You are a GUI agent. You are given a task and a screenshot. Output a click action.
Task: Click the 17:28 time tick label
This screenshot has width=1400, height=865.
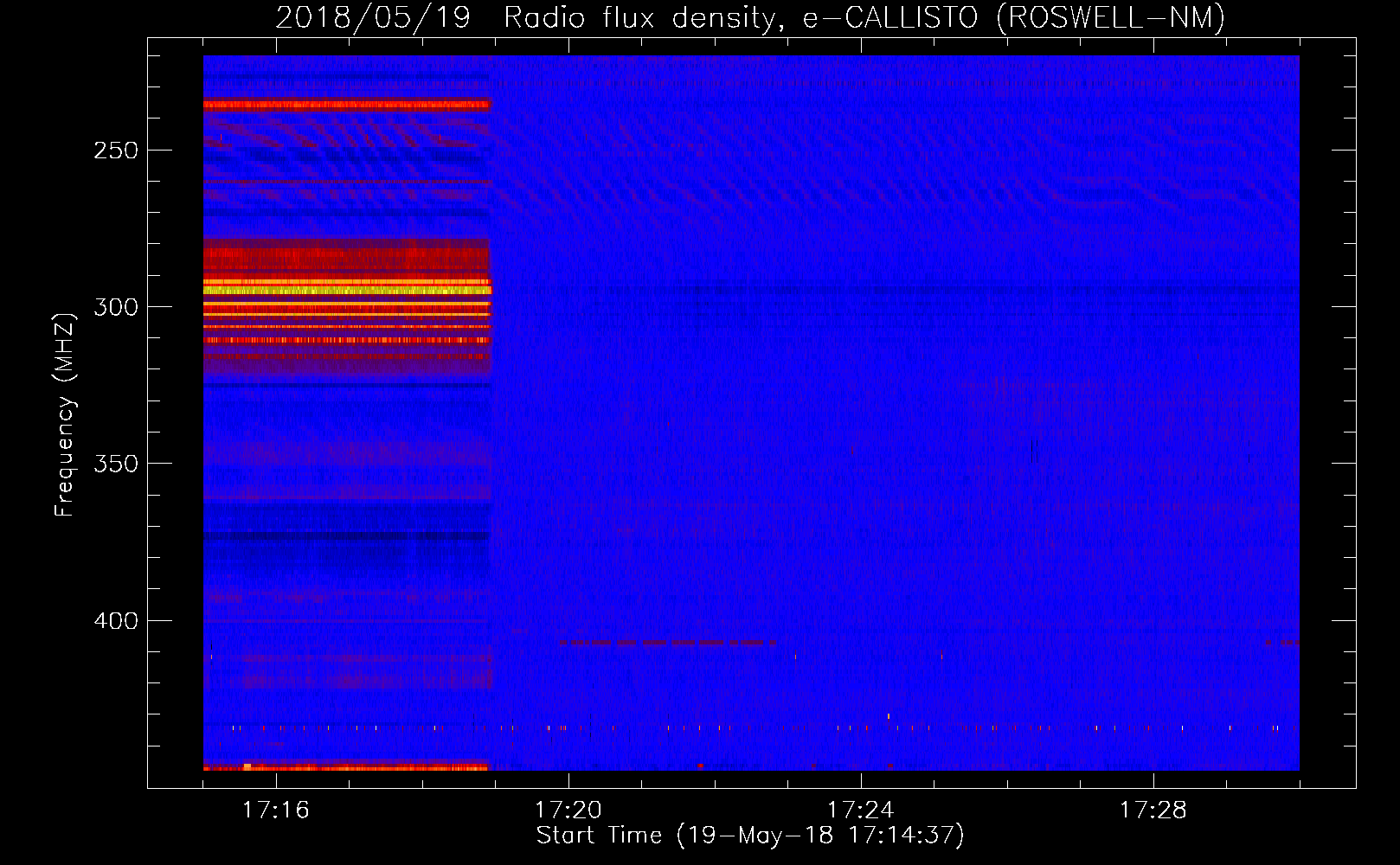[1153, 810]
